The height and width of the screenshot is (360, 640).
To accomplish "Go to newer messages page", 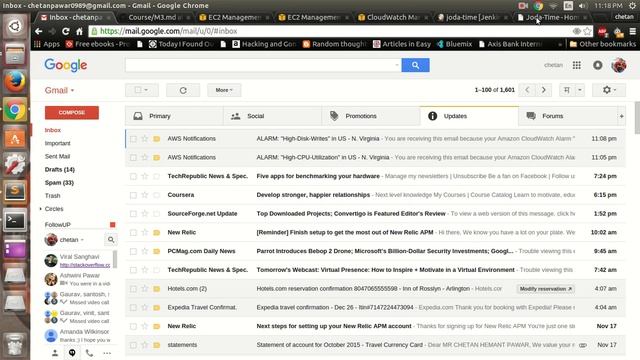I will [527, 90].
